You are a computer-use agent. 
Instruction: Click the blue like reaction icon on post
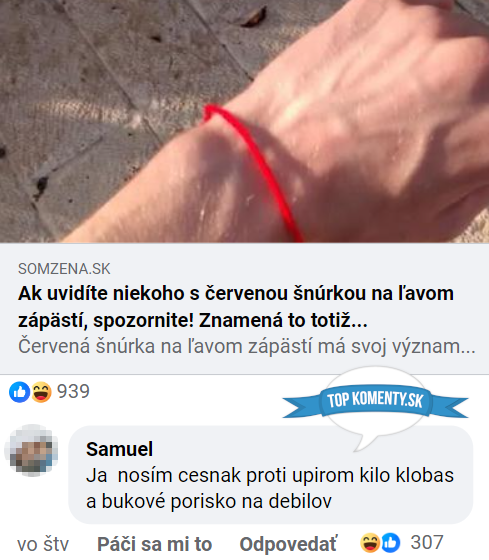coord(20,392)
